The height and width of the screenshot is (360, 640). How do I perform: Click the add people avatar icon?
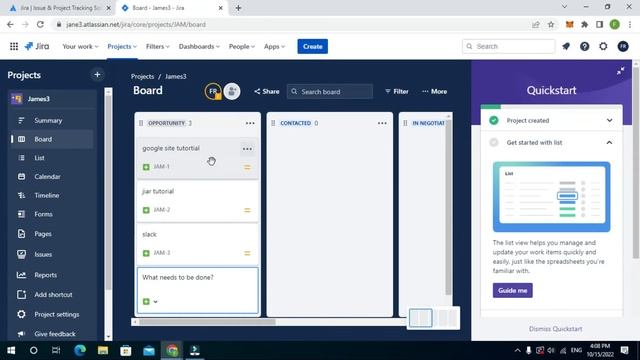(x=232, y=91)
